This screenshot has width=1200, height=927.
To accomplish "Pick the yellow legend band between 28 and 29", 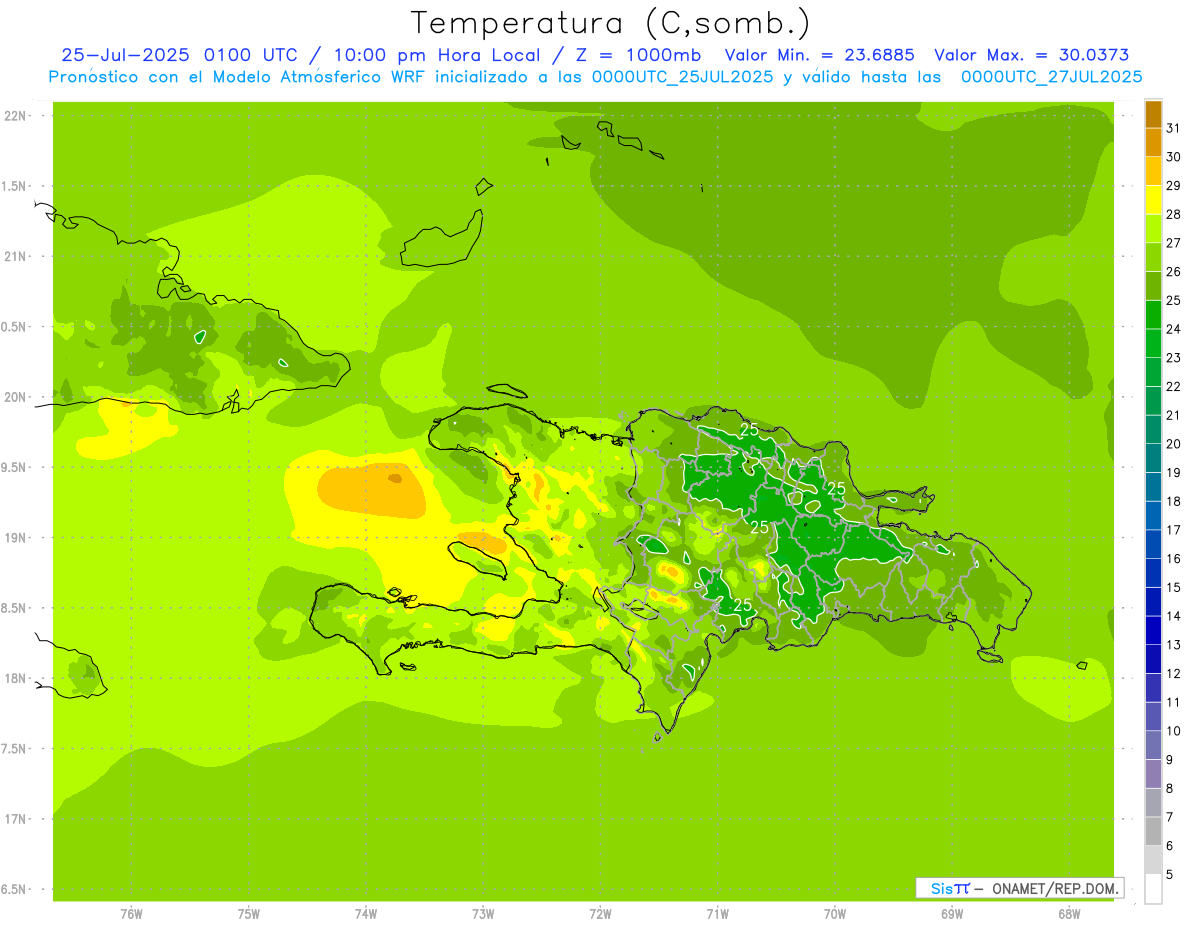I will pos(1153,200).
